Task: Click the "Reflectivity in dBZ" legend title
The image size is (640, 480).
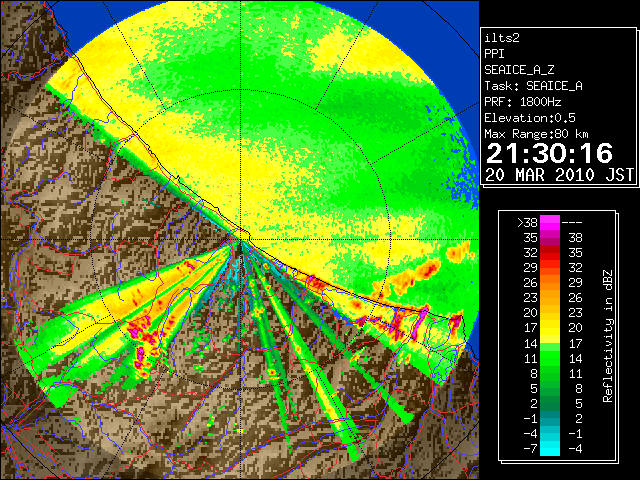Action: (608, 336)
